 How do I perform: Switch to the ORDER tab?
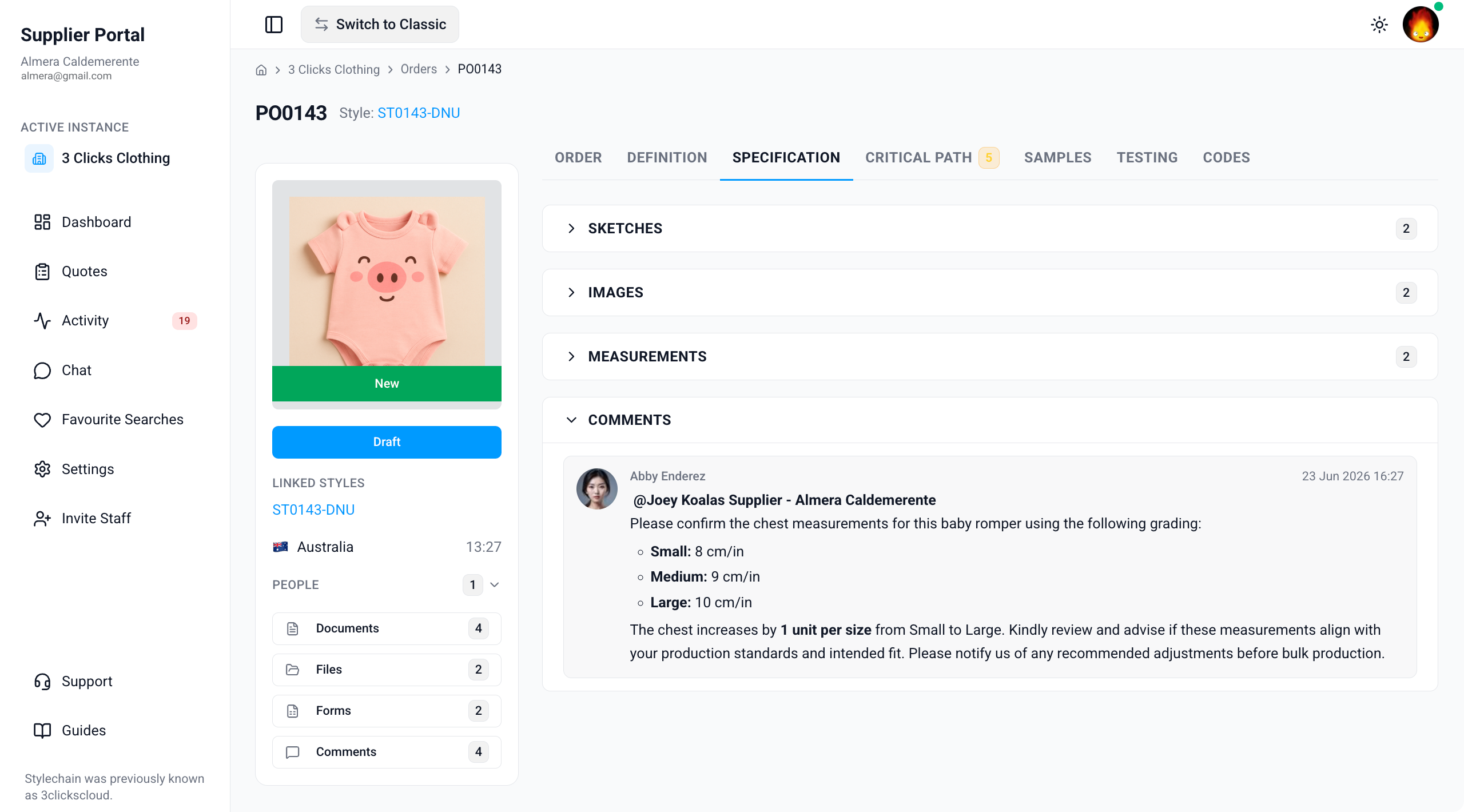[x=578, y=158]
